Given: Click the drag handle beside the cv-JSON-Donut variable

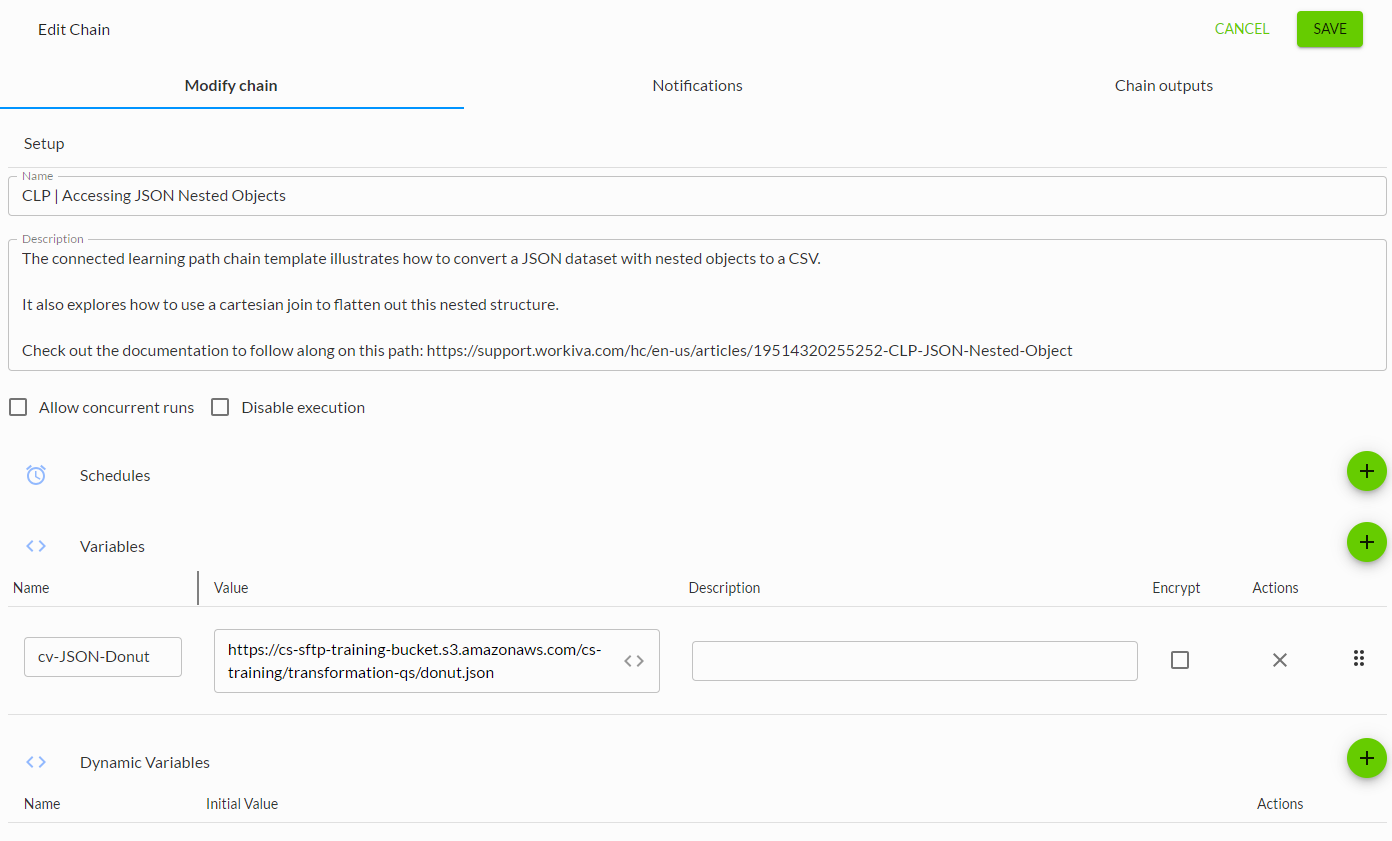Looking at the screenshot, I should [1359, 658].
